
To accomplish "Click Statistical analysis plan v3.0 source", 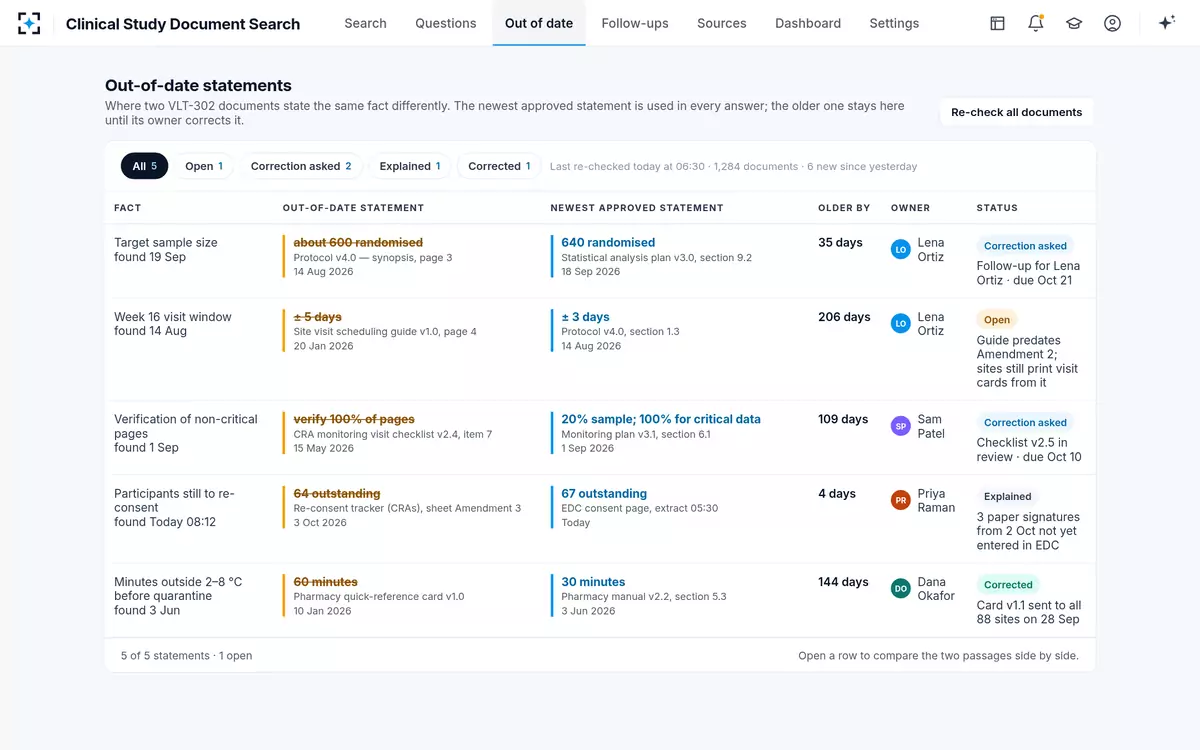I will pyautogui.click(x=656, y=258).
